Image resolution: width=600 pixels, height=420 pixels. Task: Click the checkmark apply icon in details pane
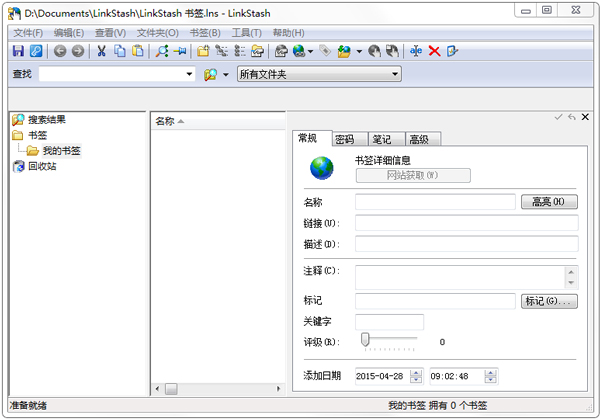click(x=558, y=117)
